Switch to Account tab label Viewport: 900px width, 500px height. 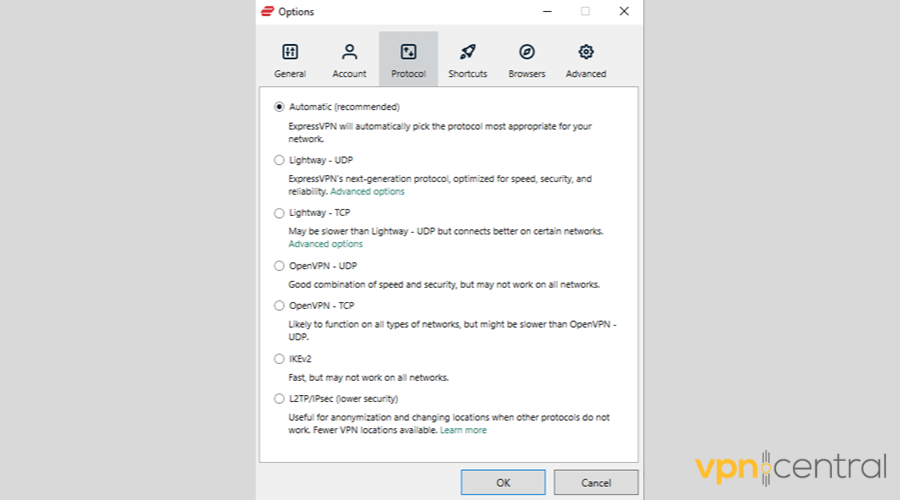click(349, 73)
